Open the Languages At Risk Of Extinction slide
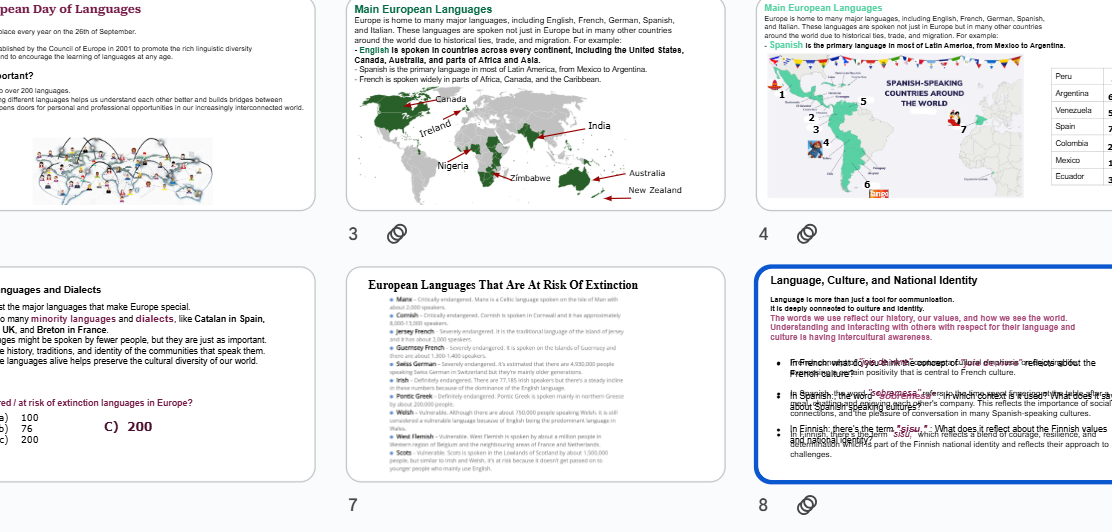 click(535, 376)
